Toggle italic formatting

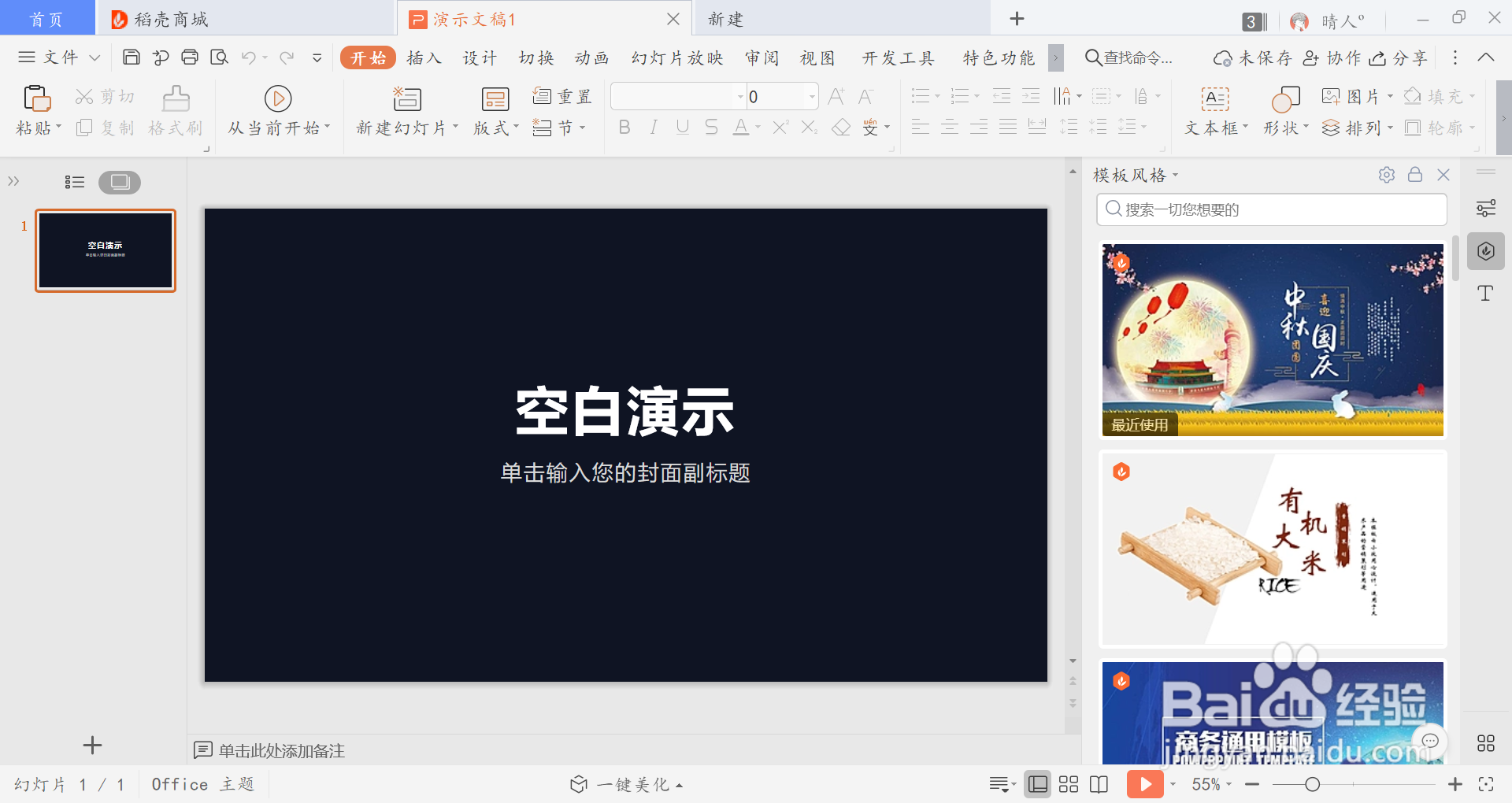pos(653,127)
